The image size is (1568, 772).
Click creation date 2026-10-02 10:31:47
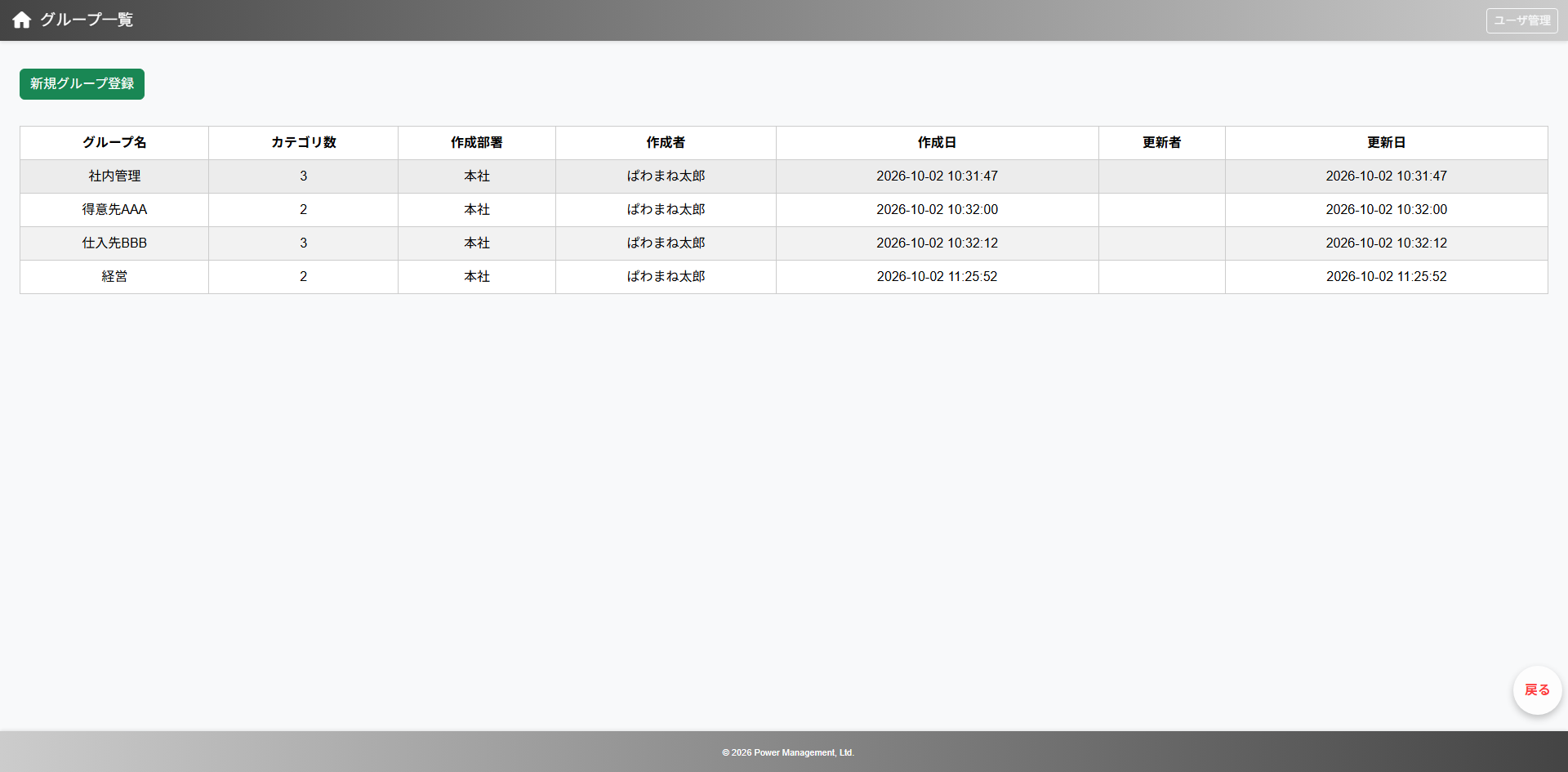pyautogui.click(x=937, y=176)
